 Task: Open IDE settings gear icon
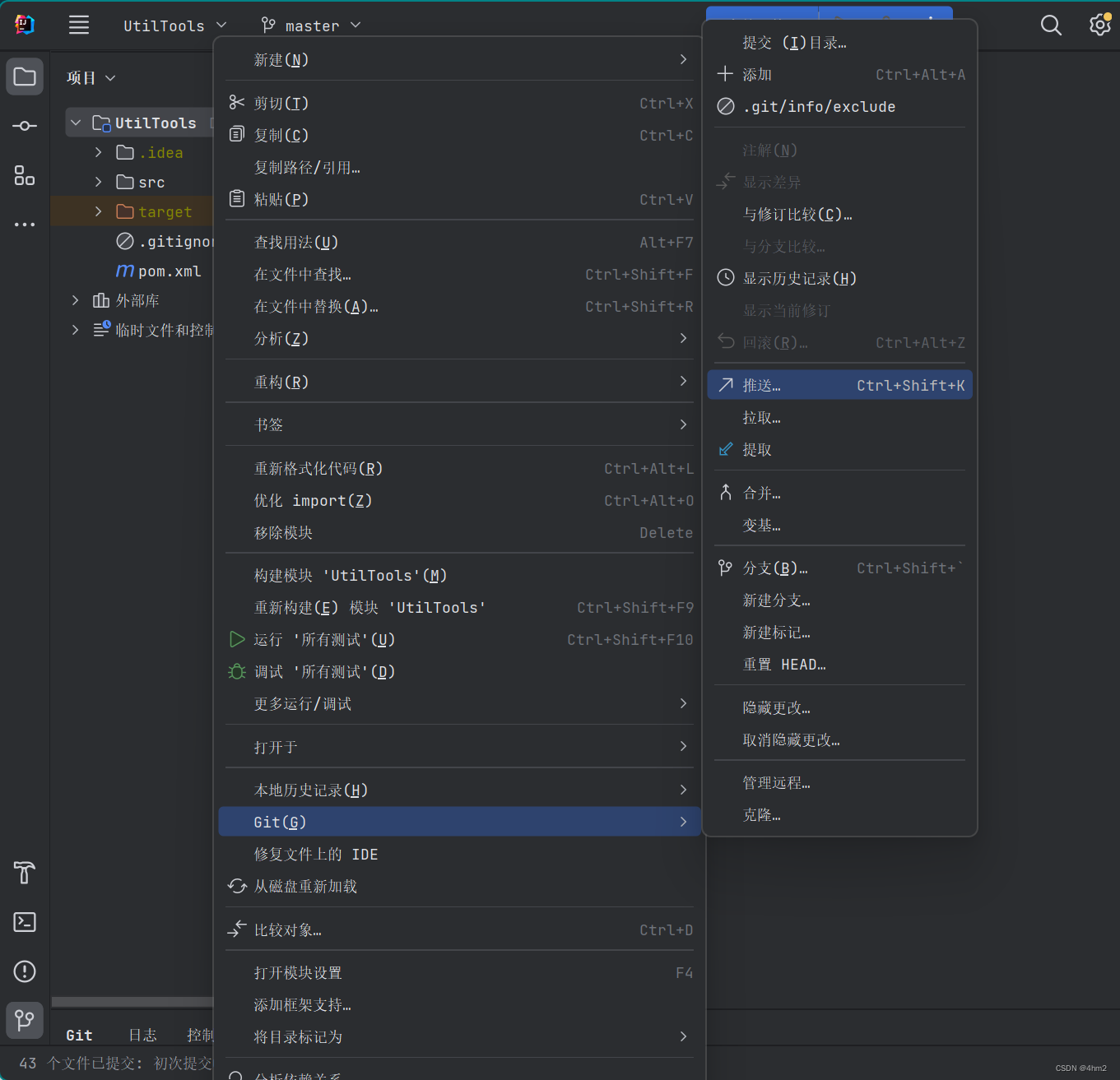point(1100,25)
